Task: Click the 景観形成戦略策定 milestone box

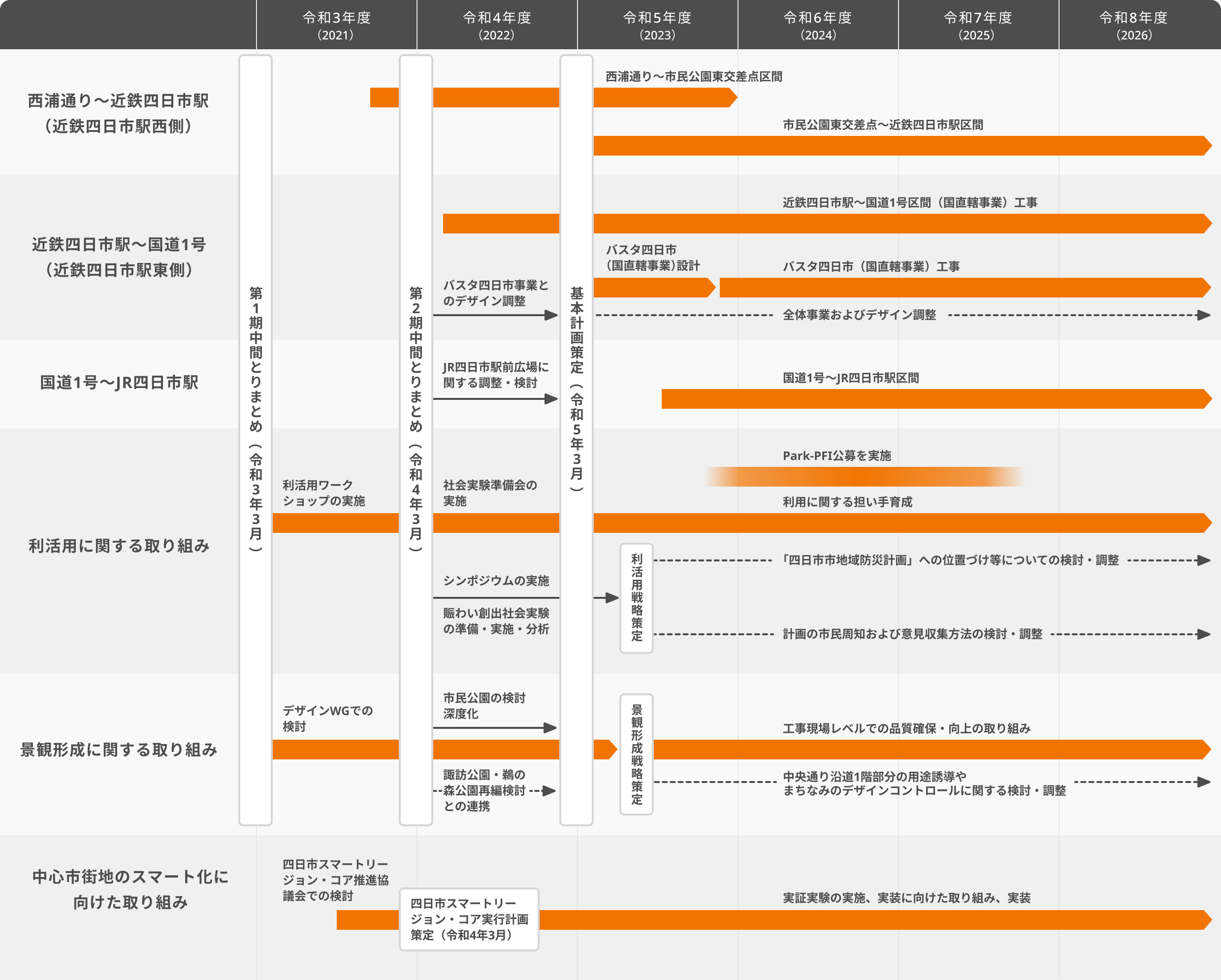Action: coord(637,754)
